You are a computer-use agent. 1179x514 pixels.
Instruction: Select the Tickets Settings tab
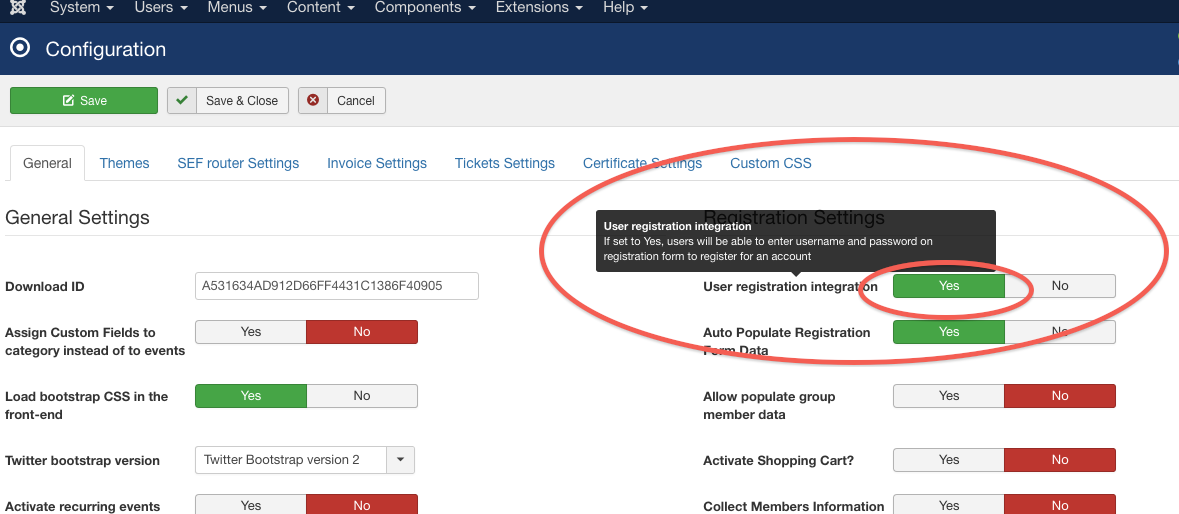click(x=505, y=163)
